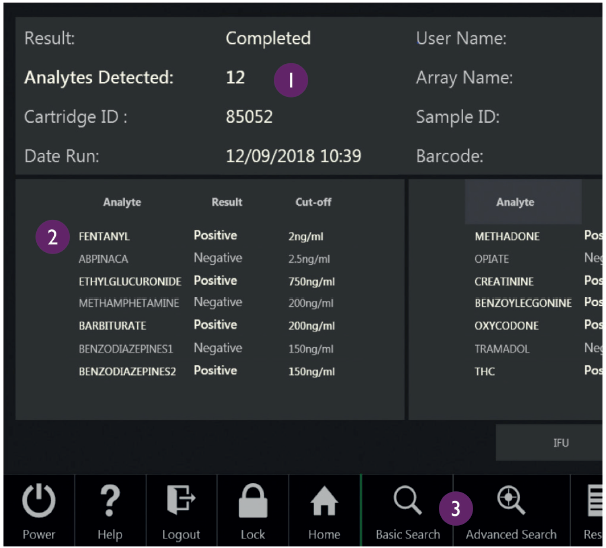
Task: Open the IFU button
Action: [550, 442]
